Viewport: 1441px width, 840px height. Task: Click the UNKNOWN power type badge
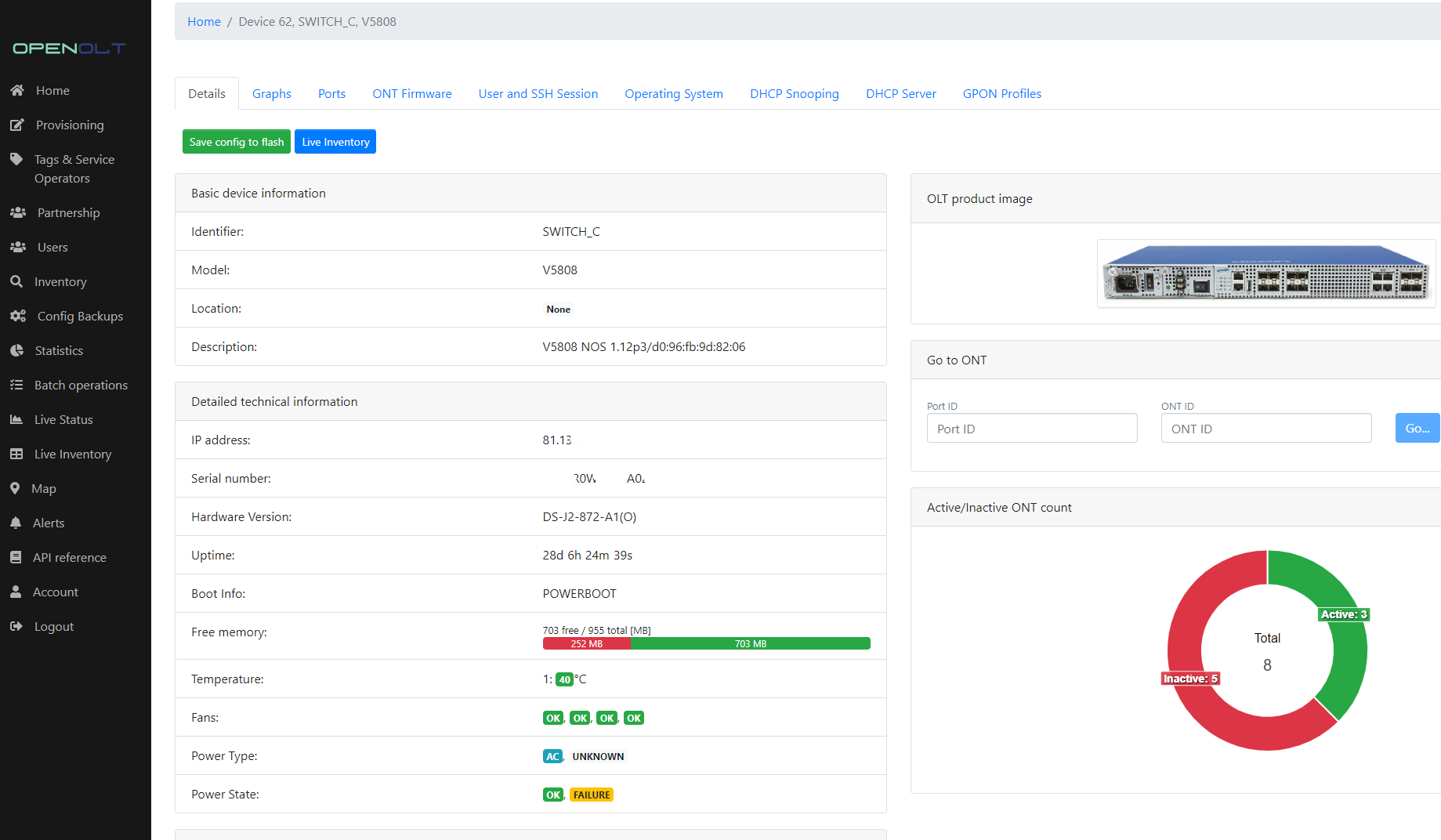pos(598,756)
